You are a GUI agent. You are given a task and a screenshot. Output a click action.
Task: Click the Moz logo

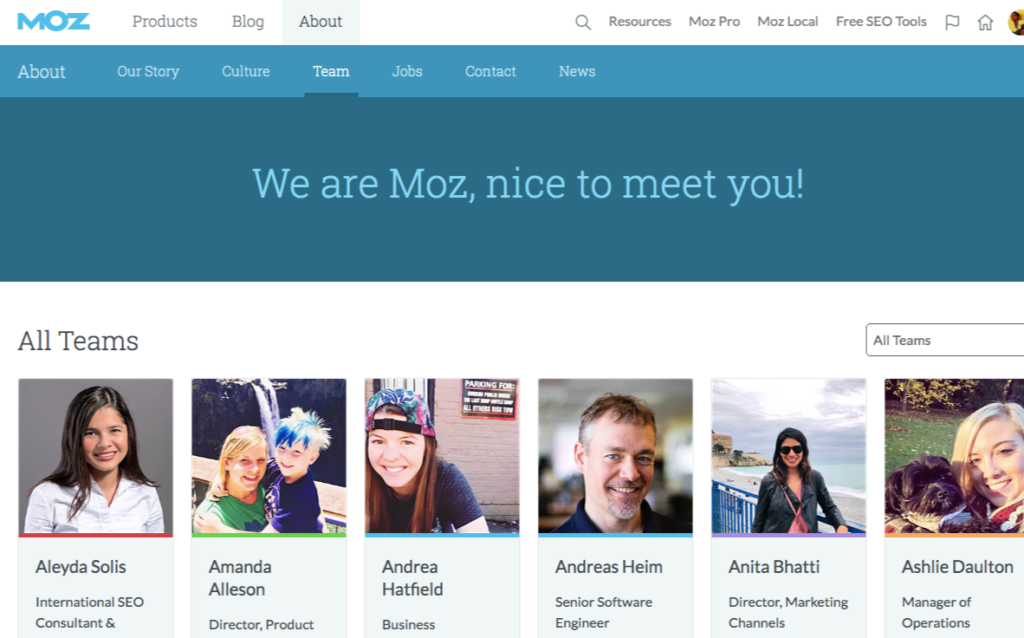click(x=54, y=22)
